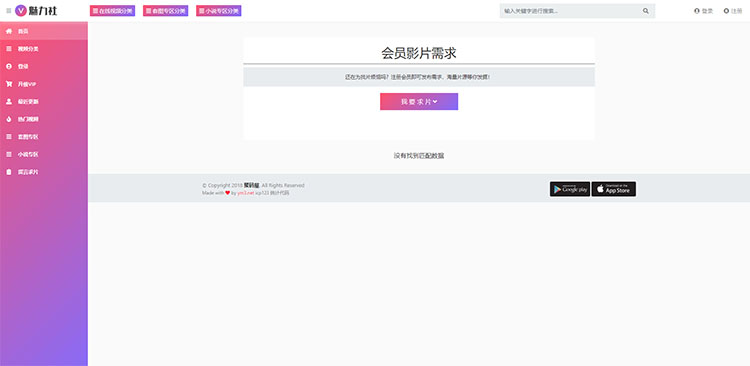750x366 pixels.
Task: Toggle the hamburger sidebar menu icon
Action: click(x=9, y=11)
